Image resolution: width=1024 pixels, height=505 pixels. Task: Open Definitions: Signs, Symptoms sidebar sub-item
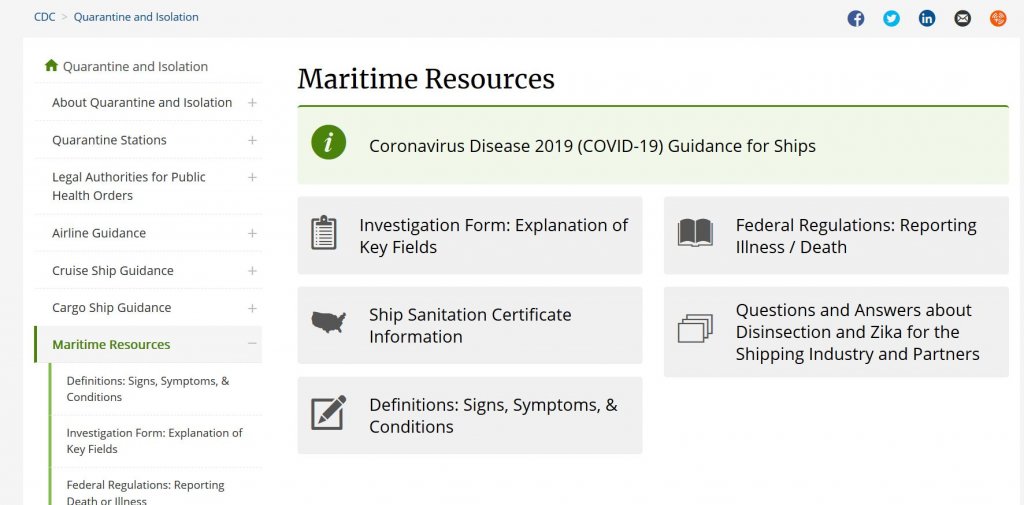148,389
